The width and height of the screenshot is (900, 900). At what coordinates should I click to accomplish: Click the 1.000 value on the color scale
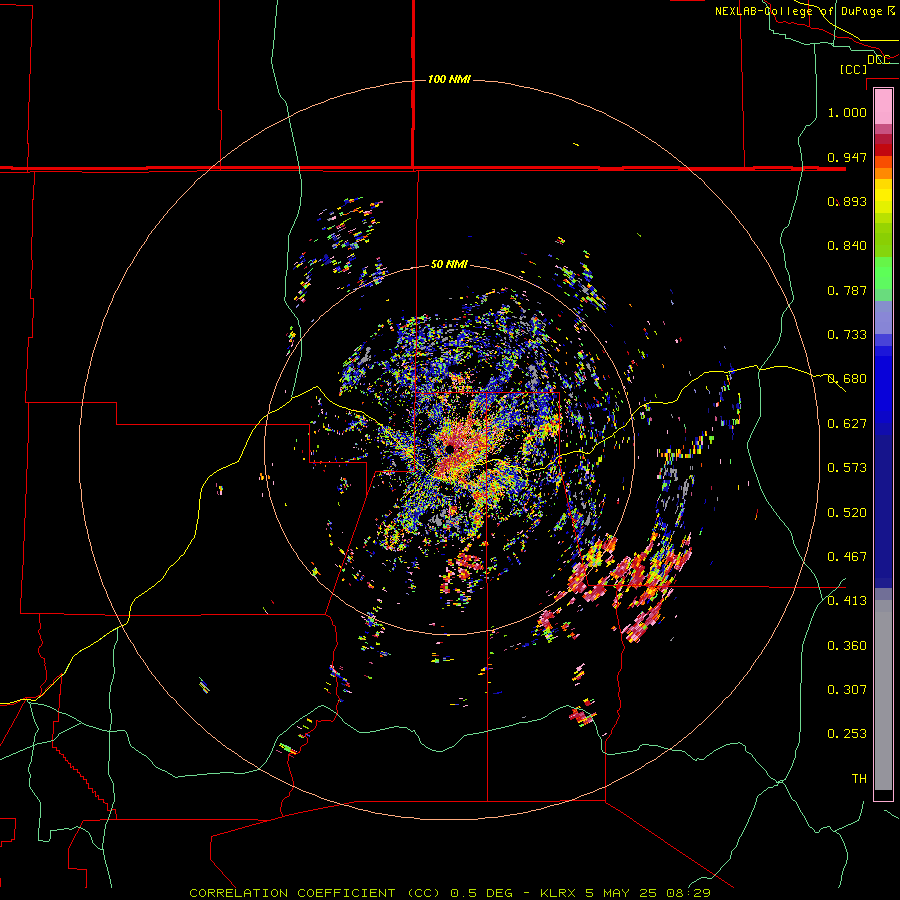coord(847,112)
